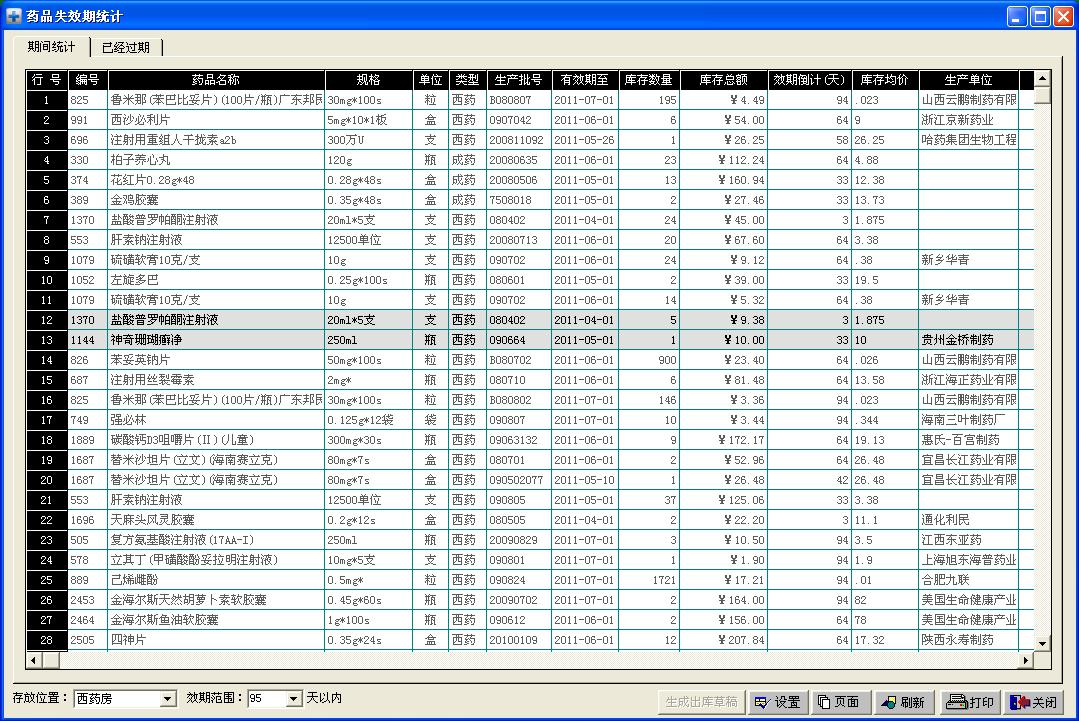Switch to the 已经过期 tab
This screenshot has height=721, width=1079.
126,47
